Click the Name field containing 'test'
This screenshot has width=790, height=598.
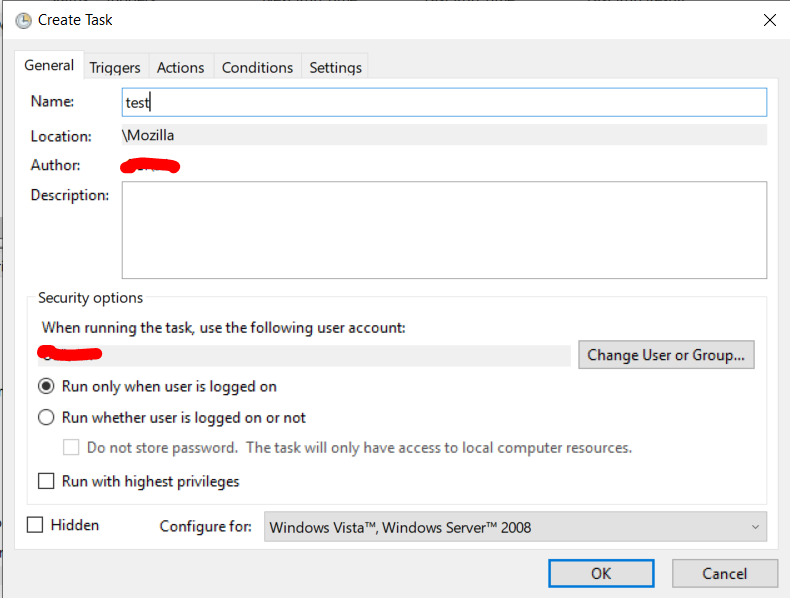(x=443, y=102)
